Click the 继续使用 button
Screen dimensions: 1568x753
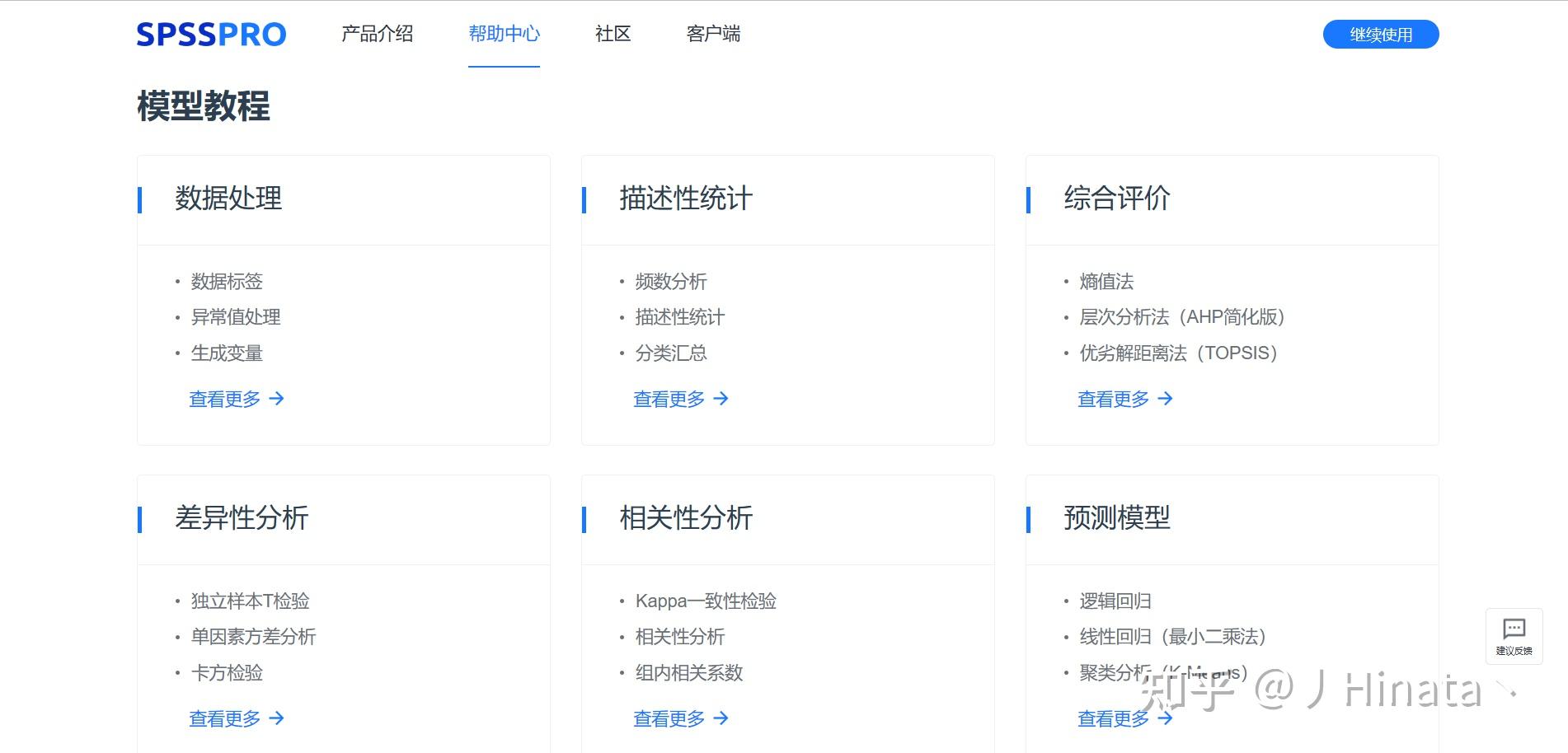1381,34
